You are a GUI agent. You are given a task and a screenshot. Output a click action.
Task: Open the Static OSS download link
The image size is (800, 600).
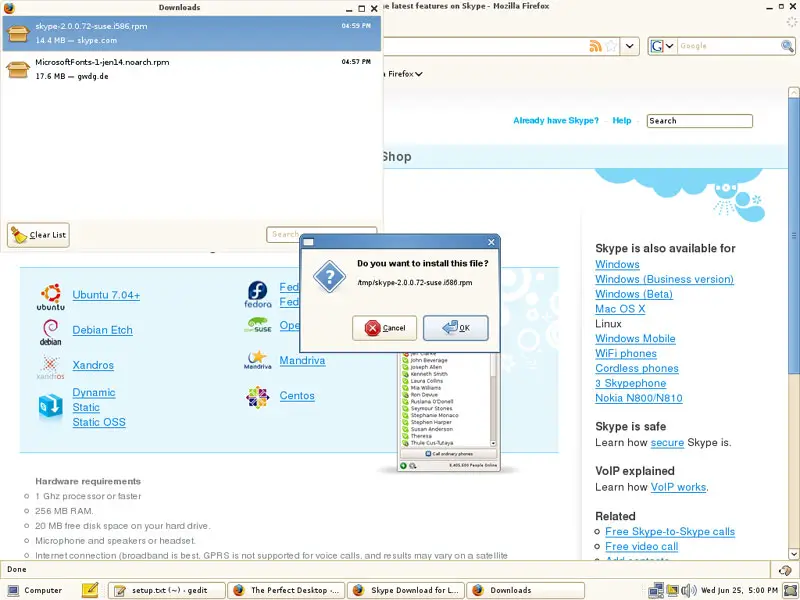99,422
